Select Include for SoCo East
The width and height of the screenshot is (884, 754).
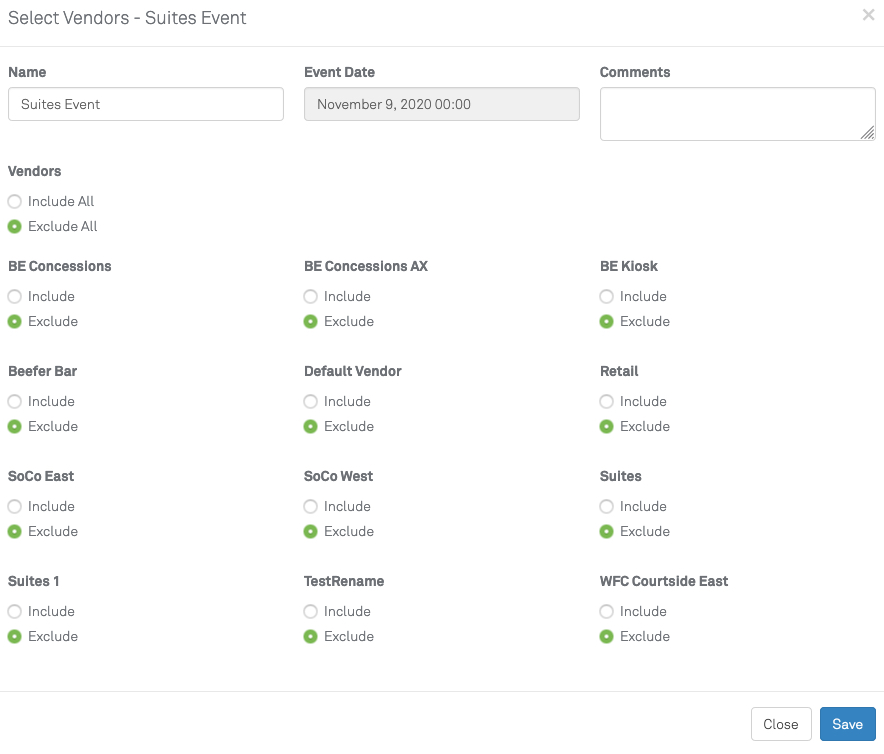(14, 506)
